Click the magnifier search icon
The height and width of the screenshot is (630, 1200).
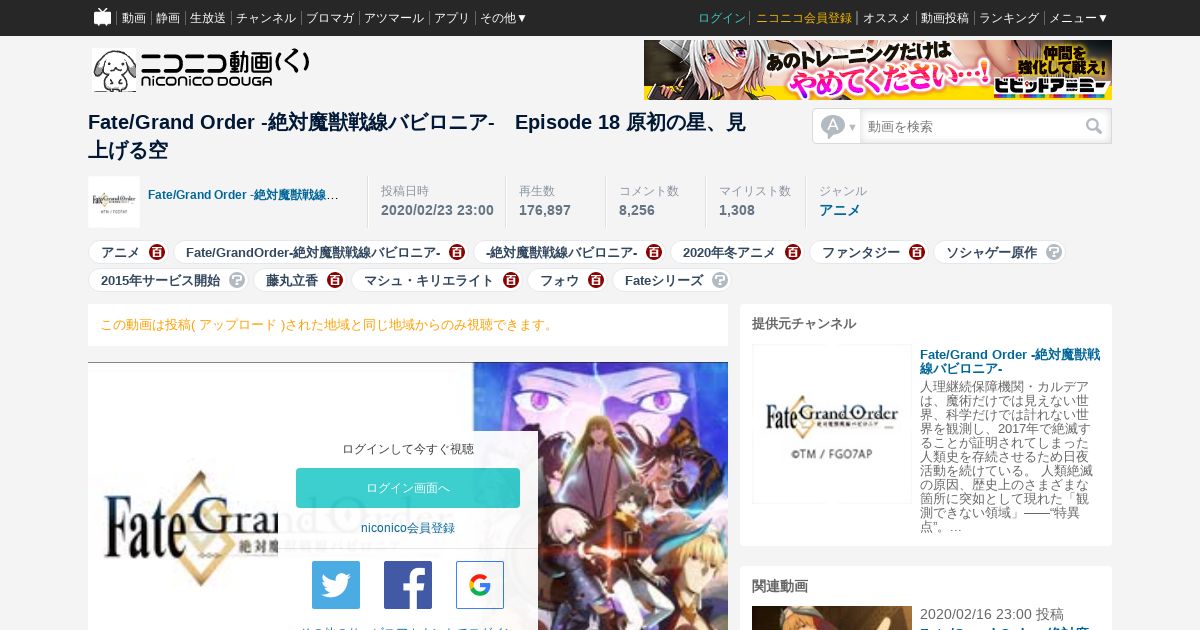(1094, 126)
